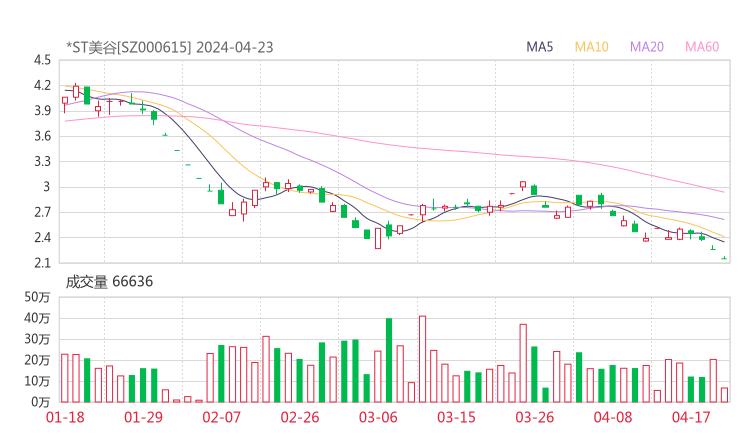This screenshot has width=740, height=440.
Task: Click the 2.4 price axis label
Action: coord(42,237)
